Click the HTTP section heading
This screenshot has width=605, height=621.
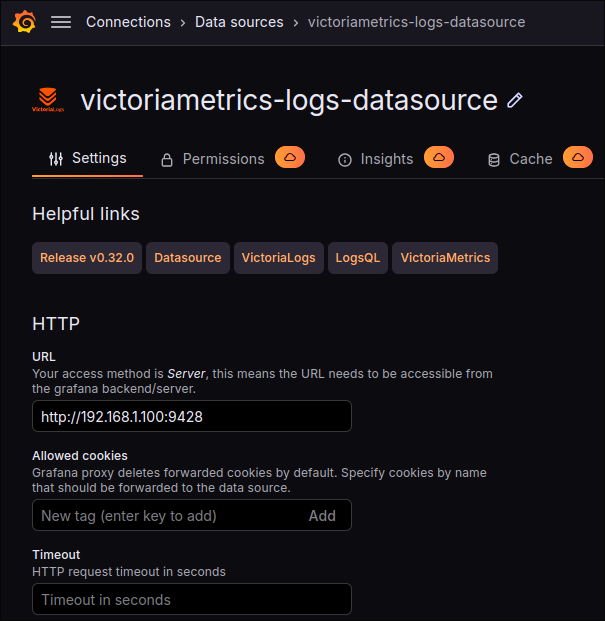(x=56, y=324)
